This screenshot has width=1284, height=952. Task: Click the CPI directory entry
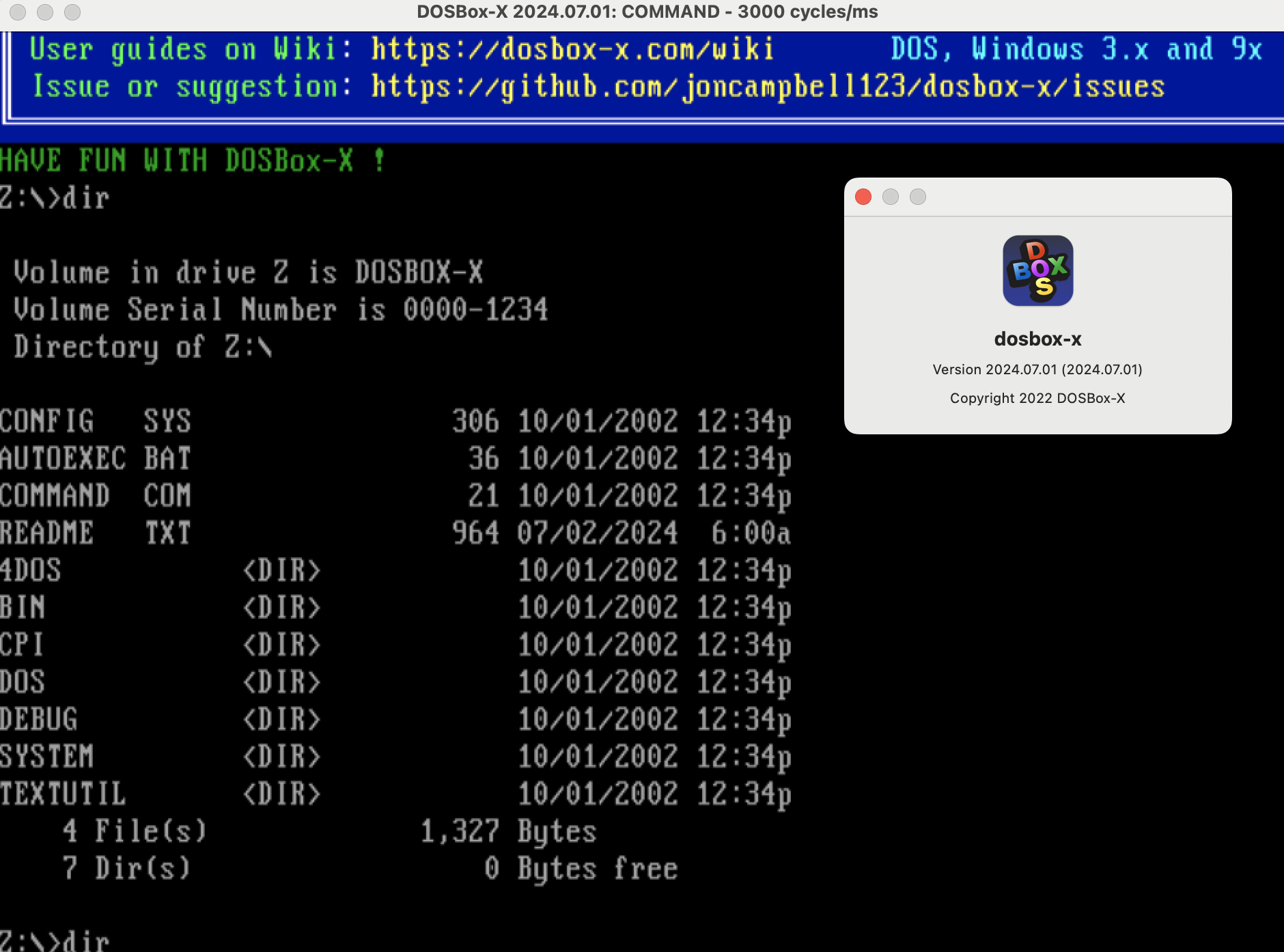(395, 645)
